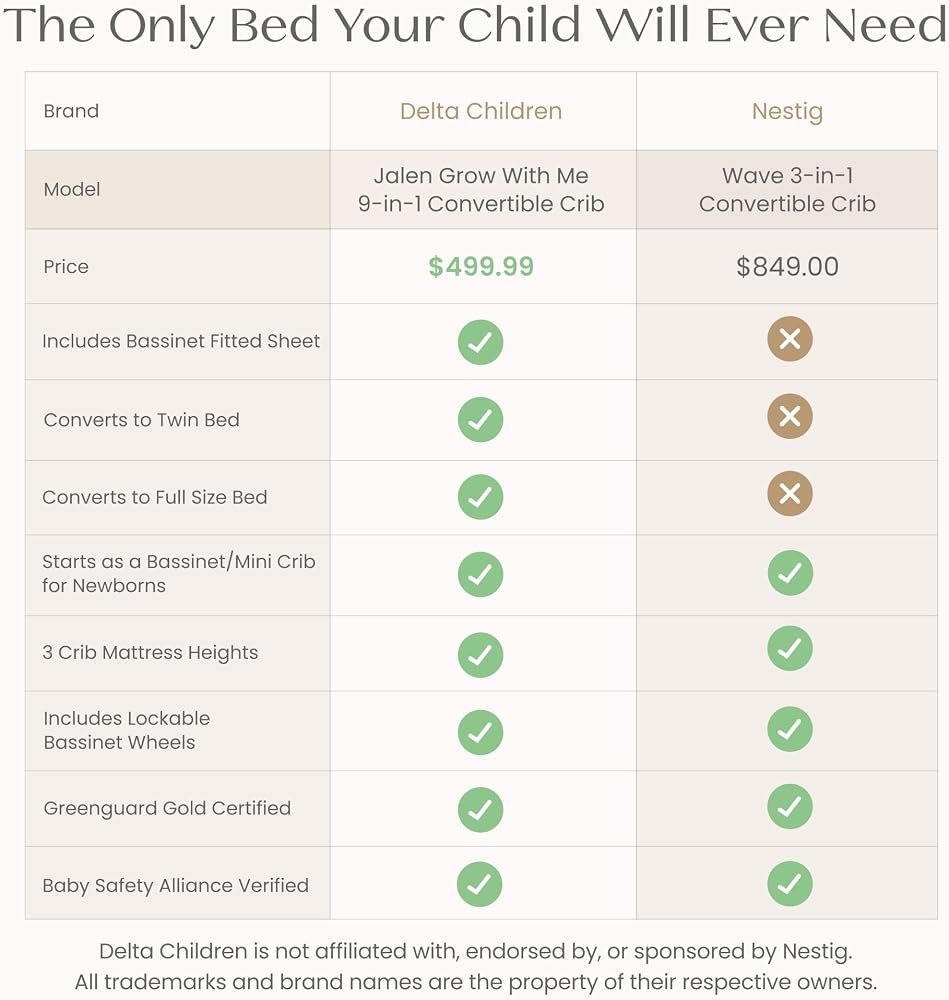949x1000 pixels.
Task: Click Delta Children's Baby Safety Alliance checkmark
Action: click(480, 884)
